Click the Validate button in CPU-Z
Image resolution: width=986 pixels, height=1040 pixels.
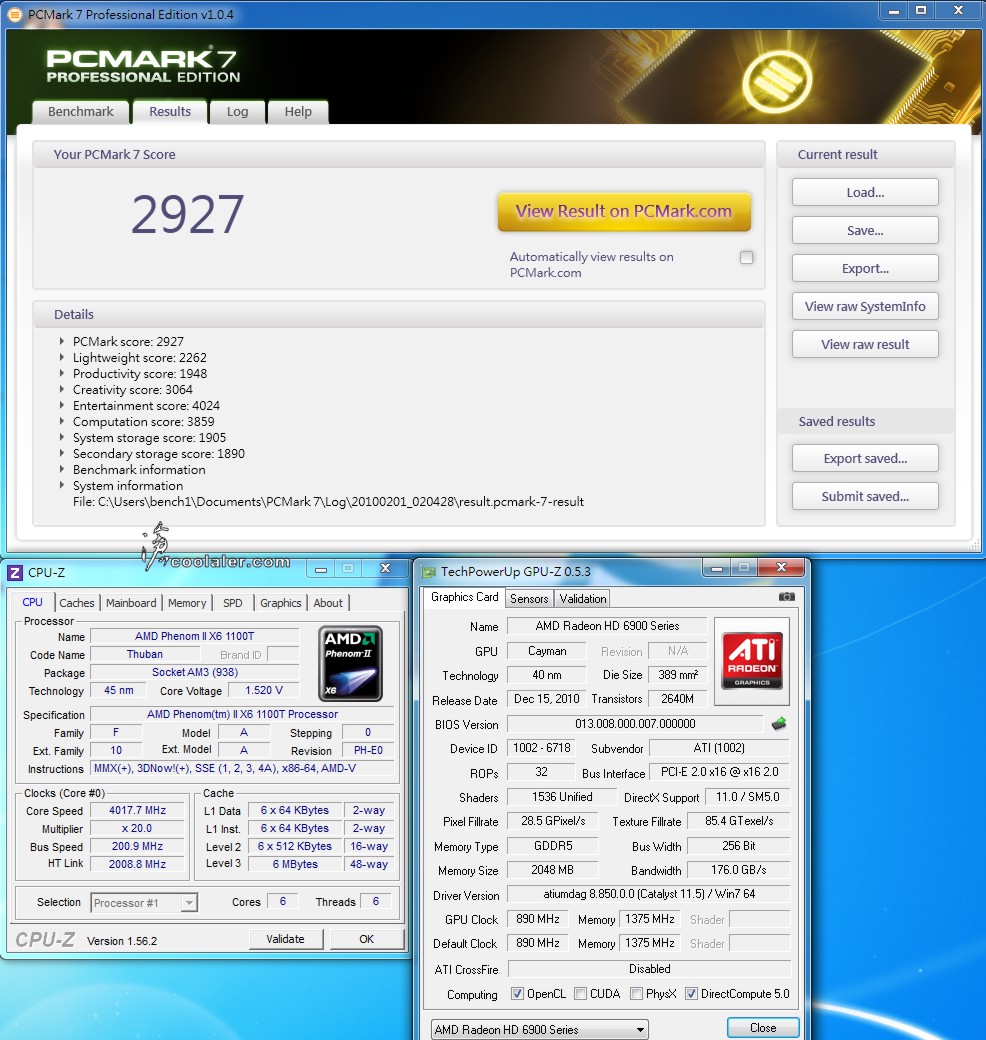coord(286,939)
